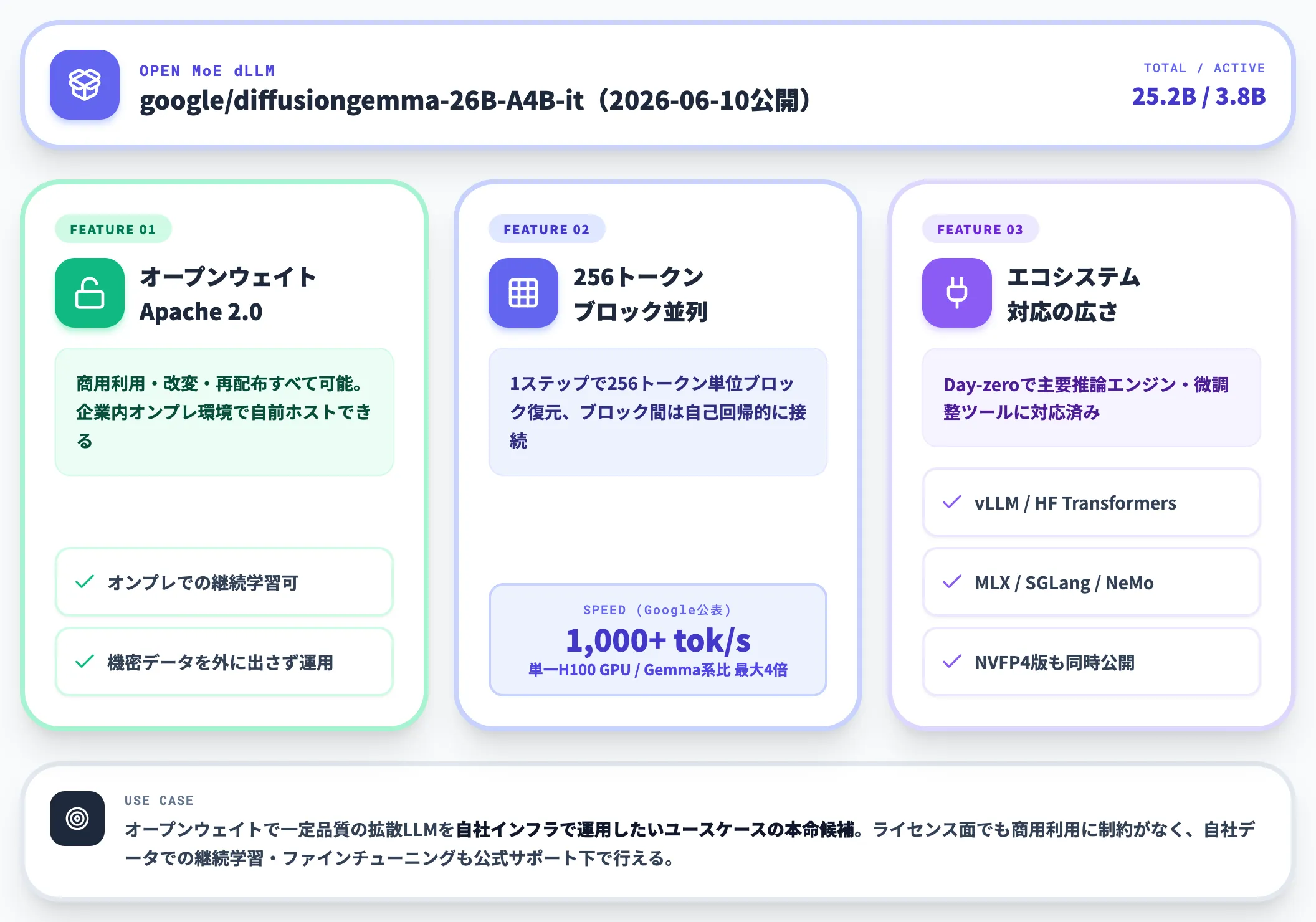
Task: Click the purple plug icon
Action: (x=957, y=293)
